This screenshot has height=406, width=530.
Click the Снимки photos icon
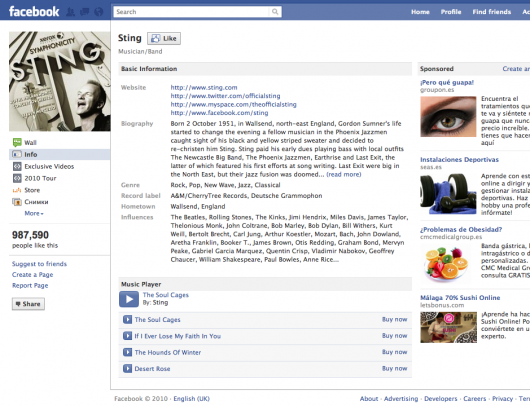click(17, 202)
